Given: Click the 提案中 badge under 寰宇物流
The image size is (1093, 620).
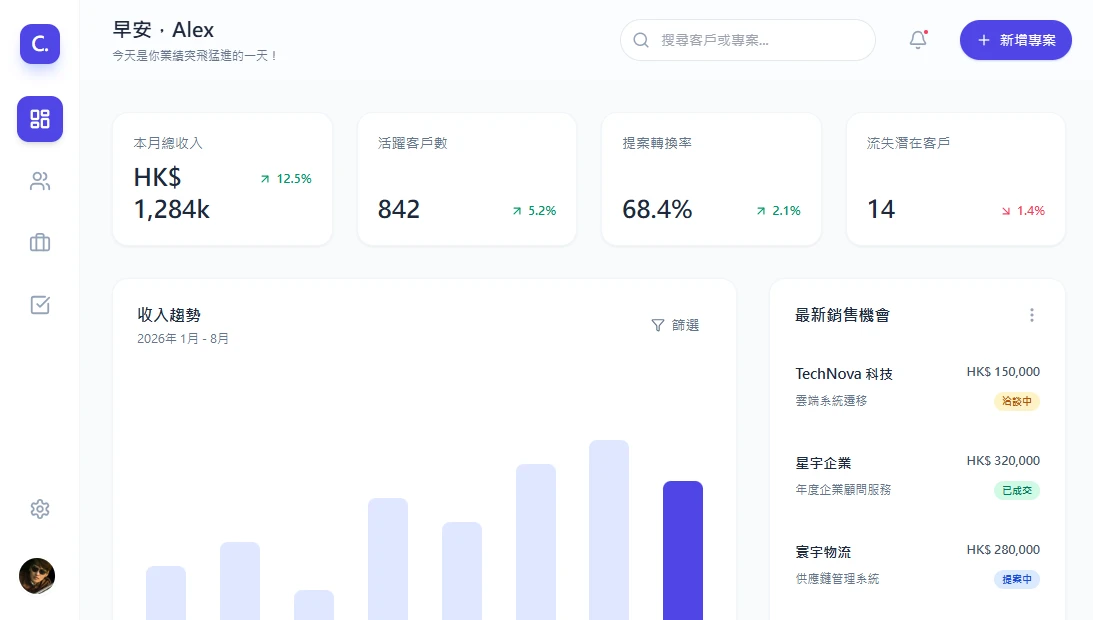Looking at the screenshot, I should (x=1016, y=579).
